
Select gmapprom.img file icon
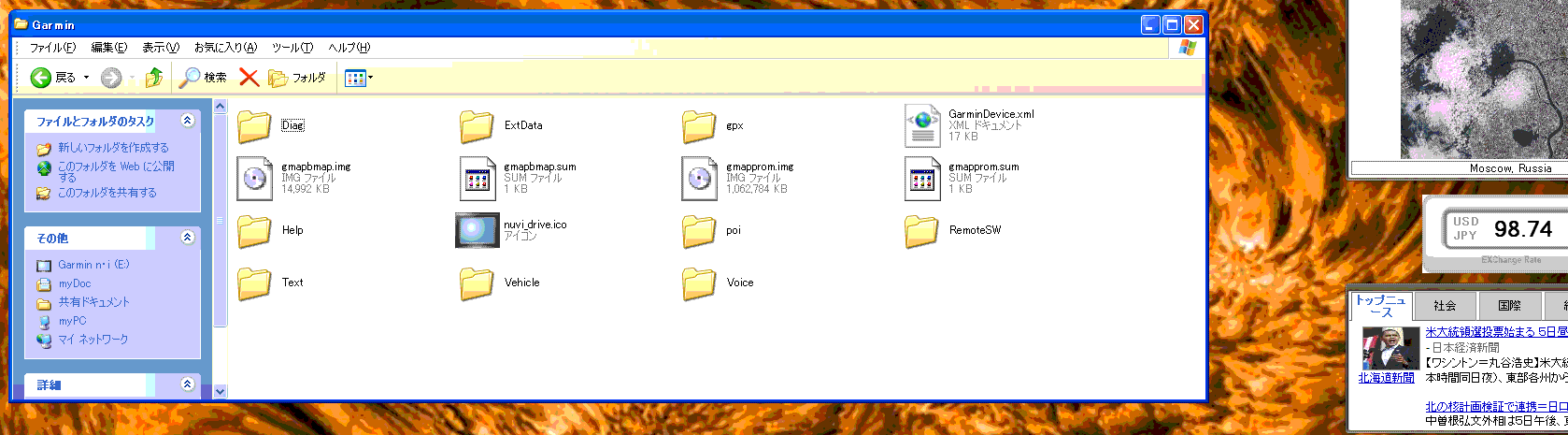[x=699, y=178]
